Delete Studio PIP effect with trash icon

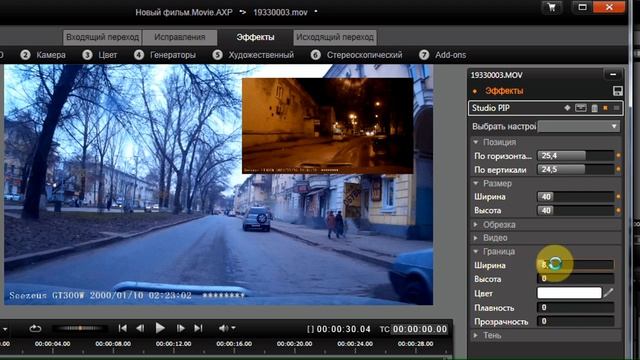pos(594,108)
